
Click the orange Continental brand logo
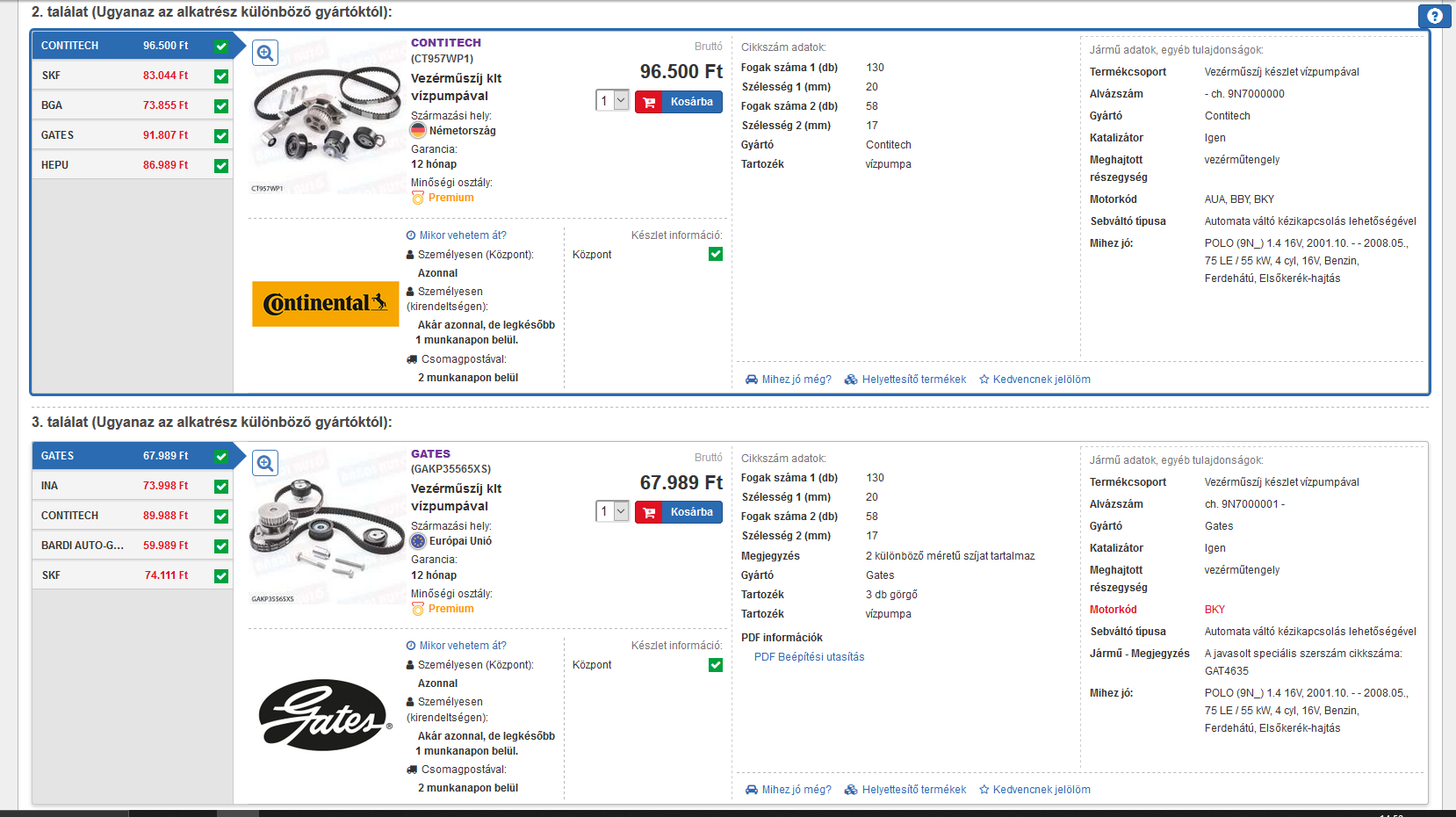(x=326, y=304)
